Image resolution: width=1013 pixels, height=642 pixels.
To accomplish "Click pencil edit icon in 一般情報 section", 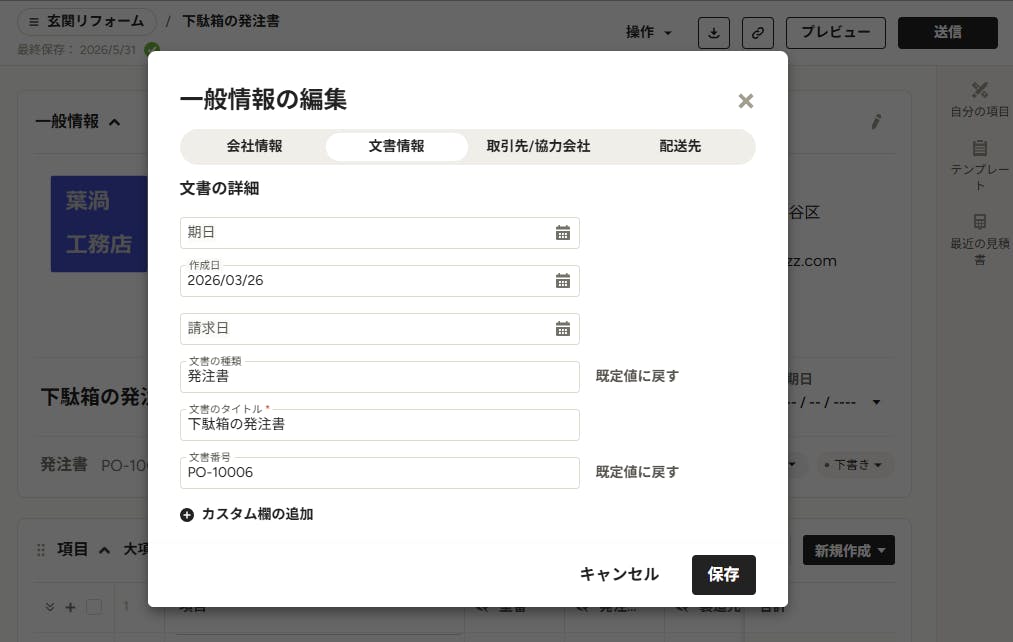I will coord(877,121).
